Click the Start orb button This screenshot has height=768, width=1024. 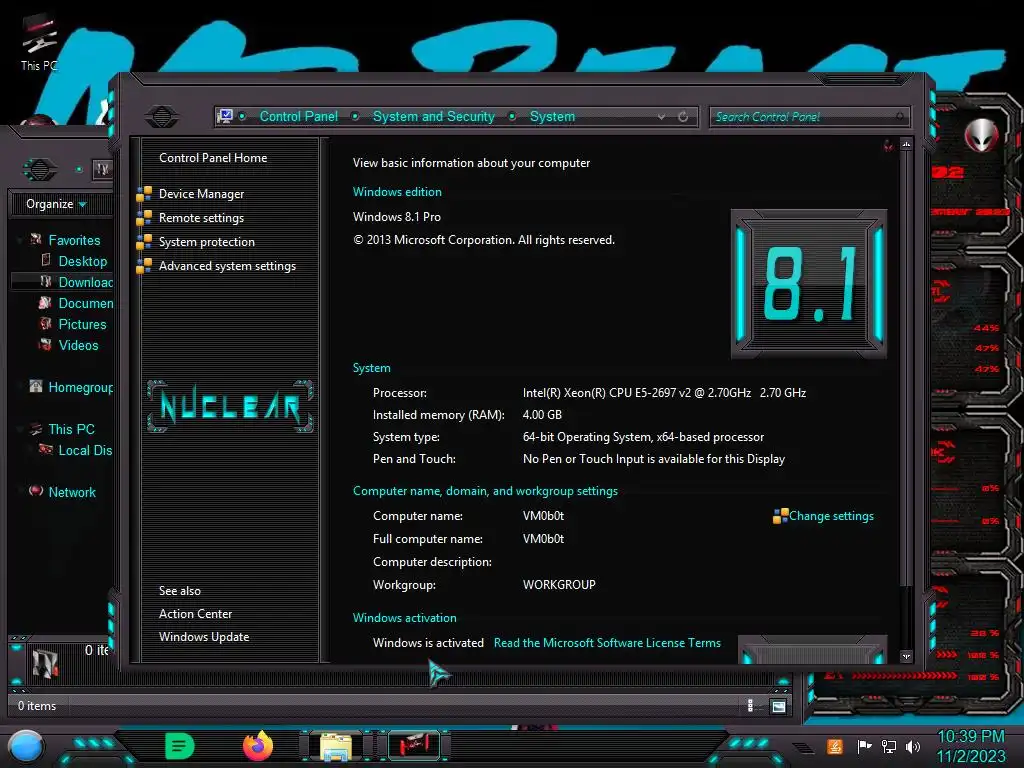(25, 747)
